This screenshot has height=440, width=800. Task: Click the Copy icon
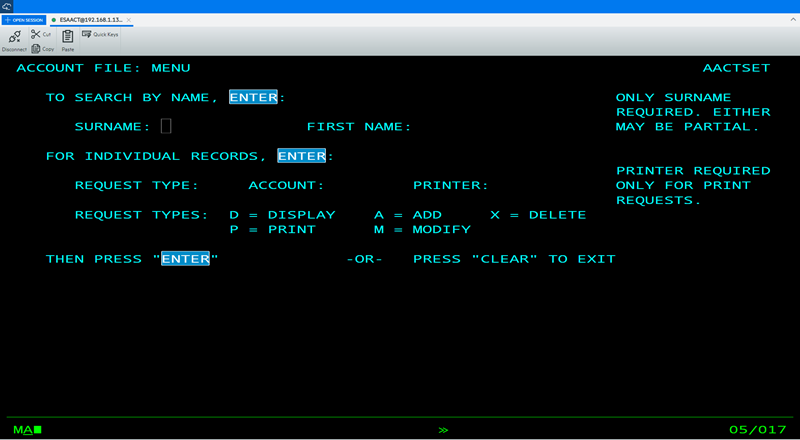tap(36, 48)
